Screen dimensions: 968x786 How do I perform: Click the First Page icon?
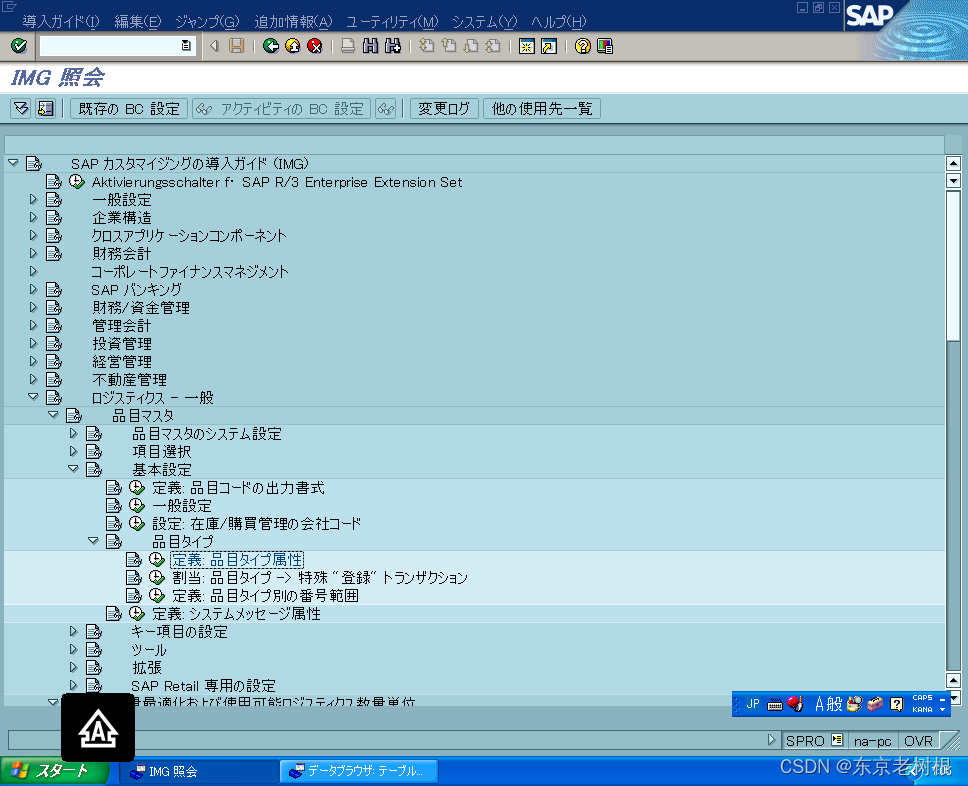426,46
